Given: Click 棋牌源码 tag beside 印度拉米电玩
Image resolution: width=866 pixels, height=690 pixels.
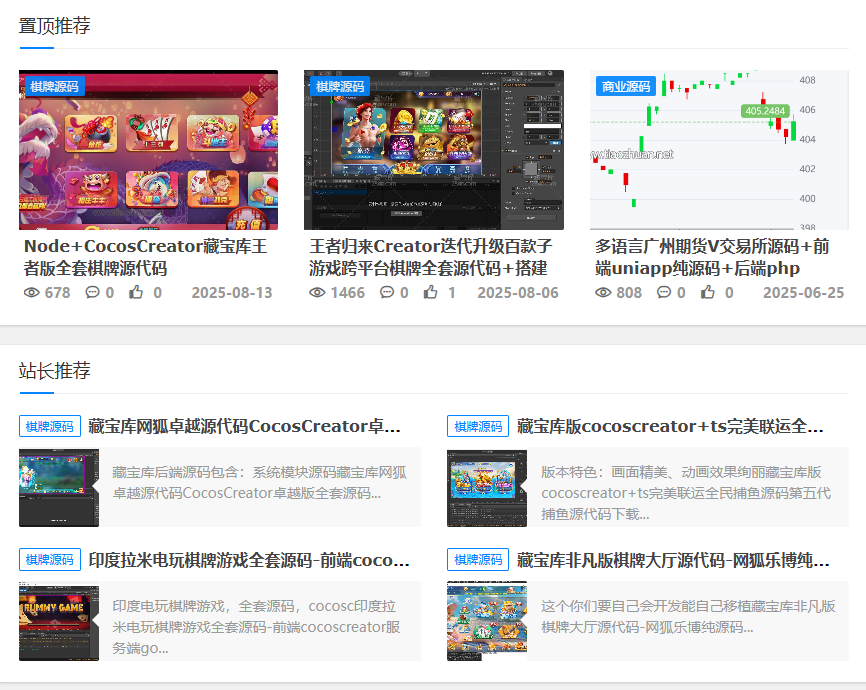Looking at the screenshot, I should point(50,560).
